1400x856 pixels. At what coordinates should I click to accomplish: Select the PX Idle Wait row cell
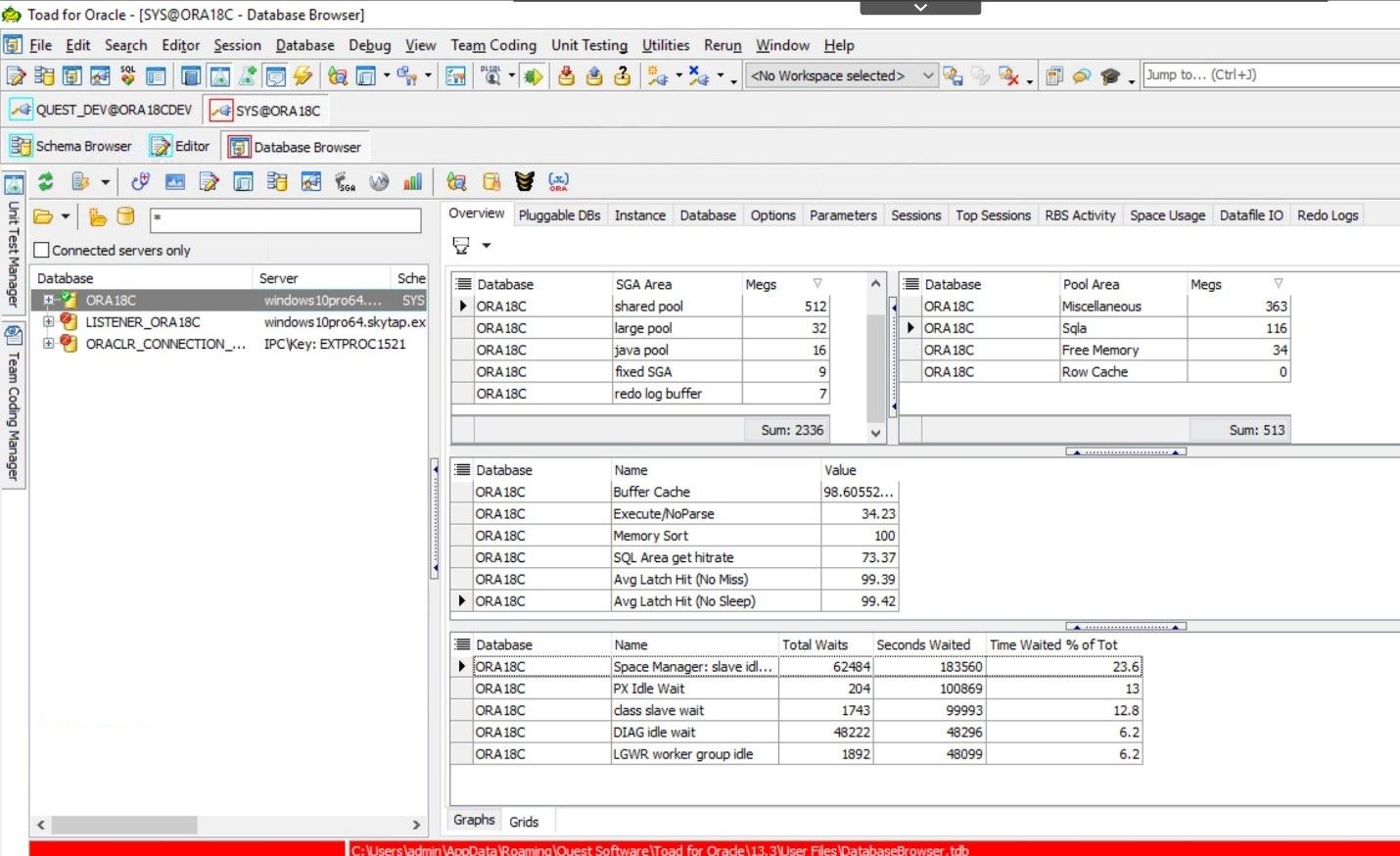tap(695, 689)
